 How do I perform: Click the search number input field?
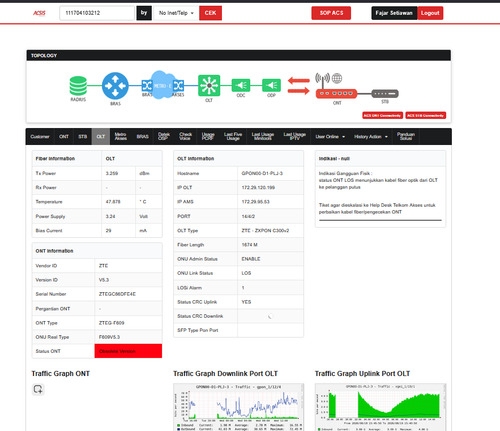tap(97, 13)
